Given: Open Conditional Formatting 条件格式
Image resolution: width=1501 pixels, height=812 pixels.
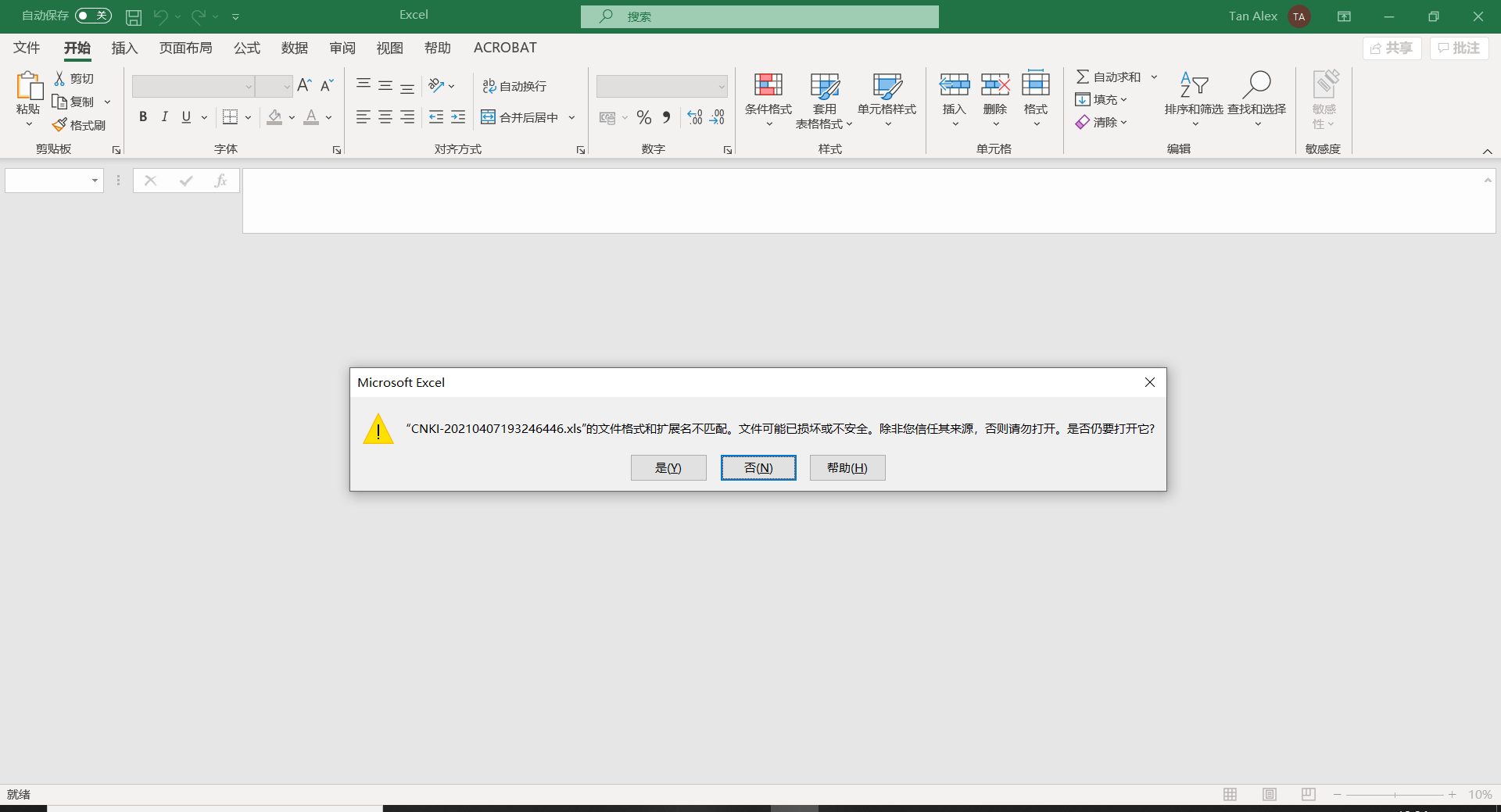Looking at the screenshot, I should pos(768,99).
